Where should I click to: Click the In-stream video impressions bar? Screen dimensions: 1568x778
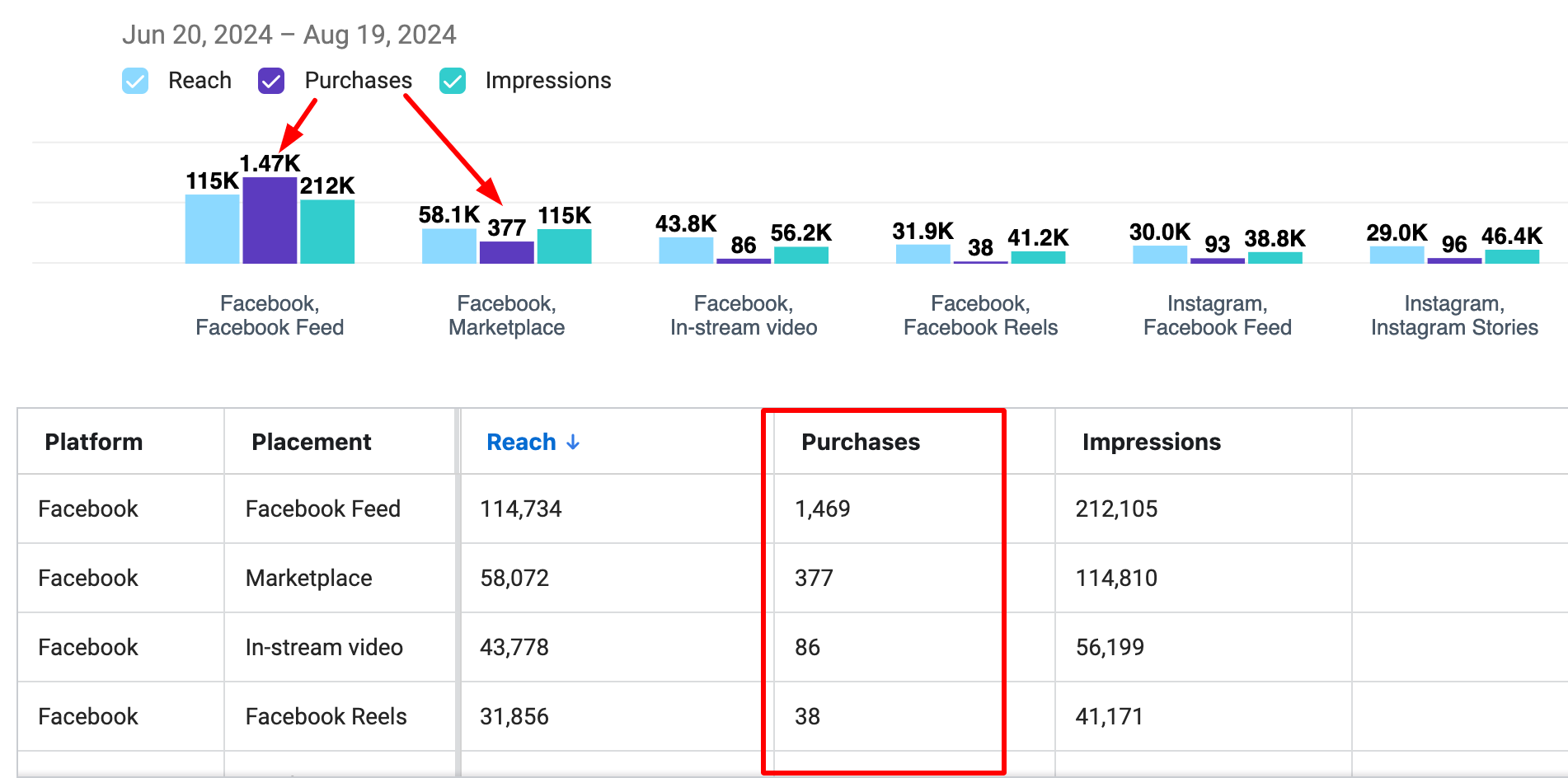click(801, 255)
